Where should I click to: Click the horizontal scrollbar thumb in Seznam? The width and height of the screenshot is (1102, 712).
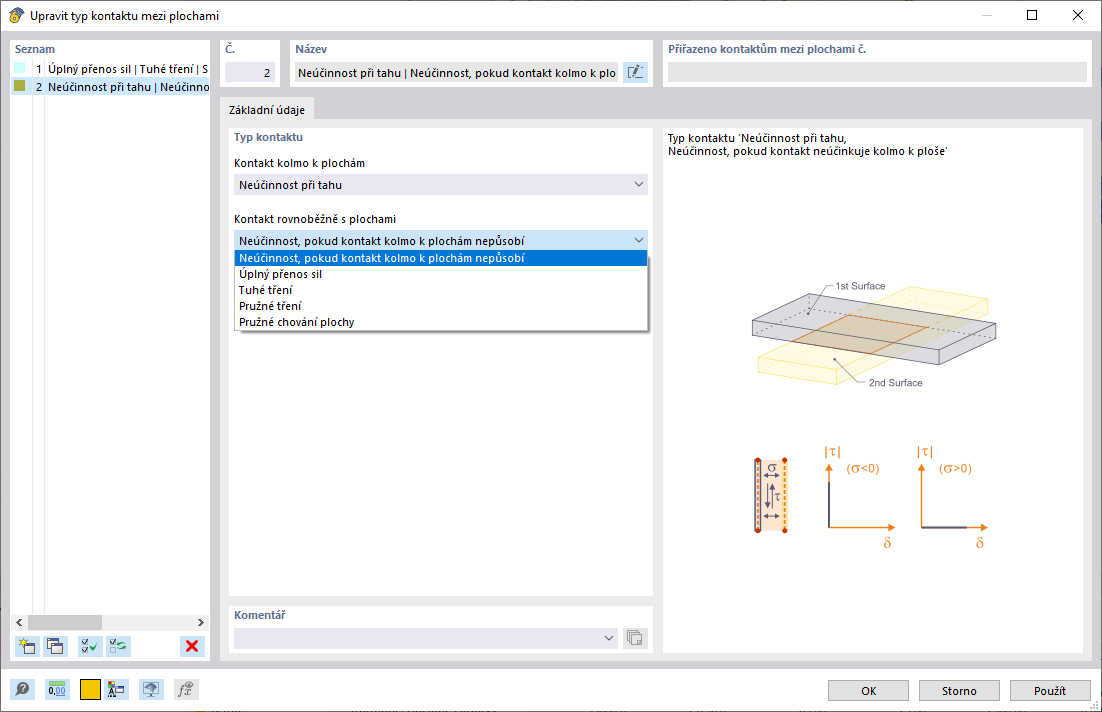(x=65, y=622)
